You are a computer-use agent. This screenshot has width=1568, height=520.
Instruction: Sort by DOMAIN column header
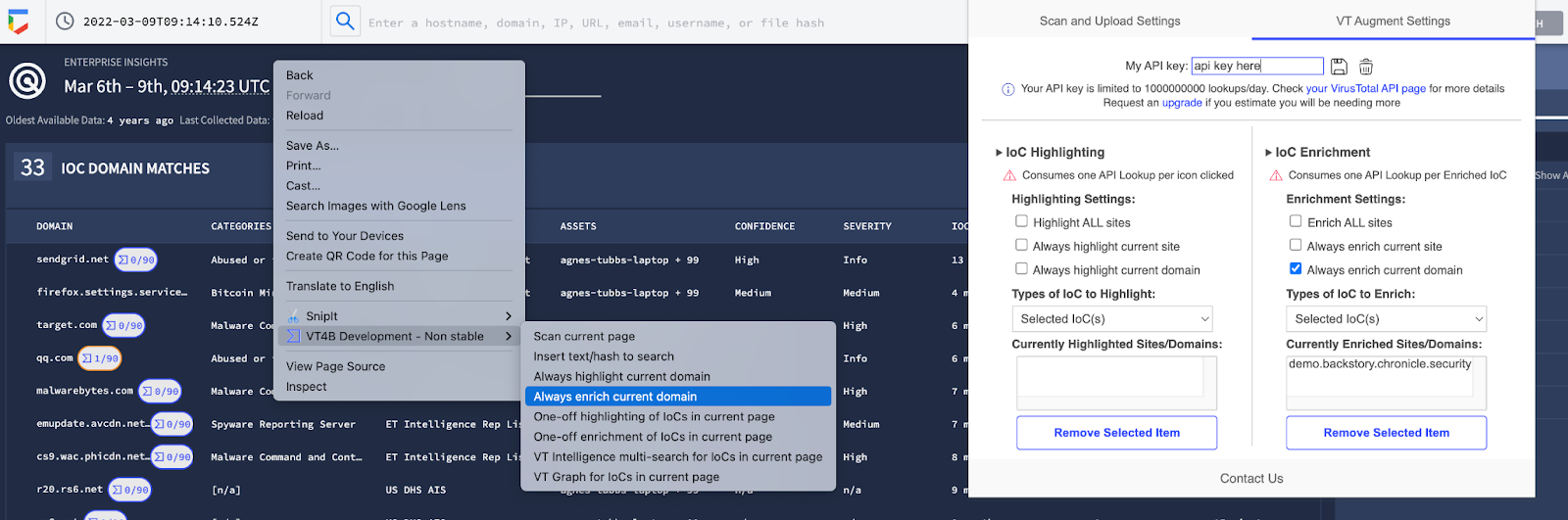(55, 226)
